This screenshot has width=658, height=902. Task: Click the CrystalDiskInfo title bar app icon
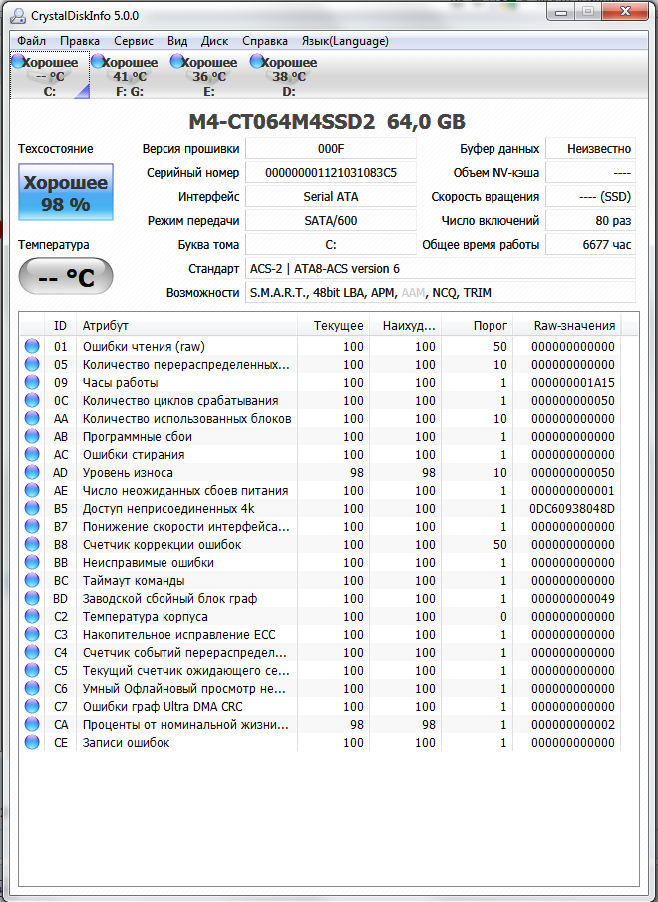click(20, 16)
